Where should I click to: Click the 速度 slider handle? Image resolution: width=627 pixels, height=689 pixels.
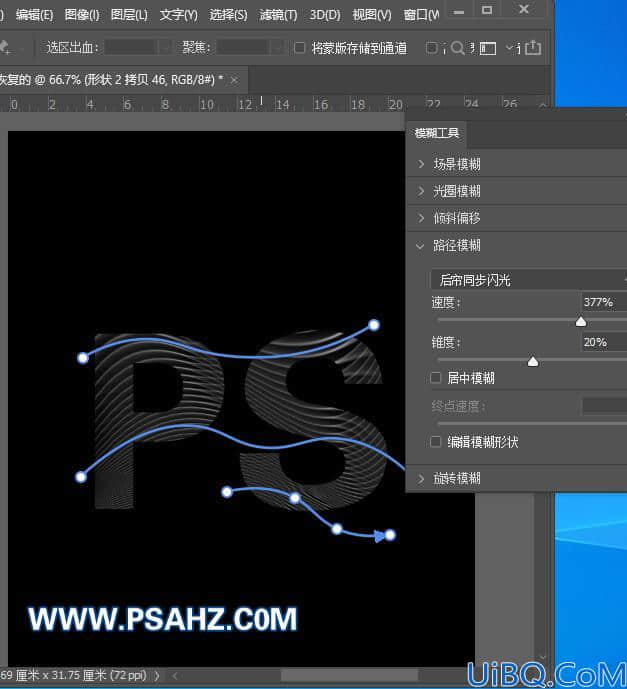pos(580,322)
